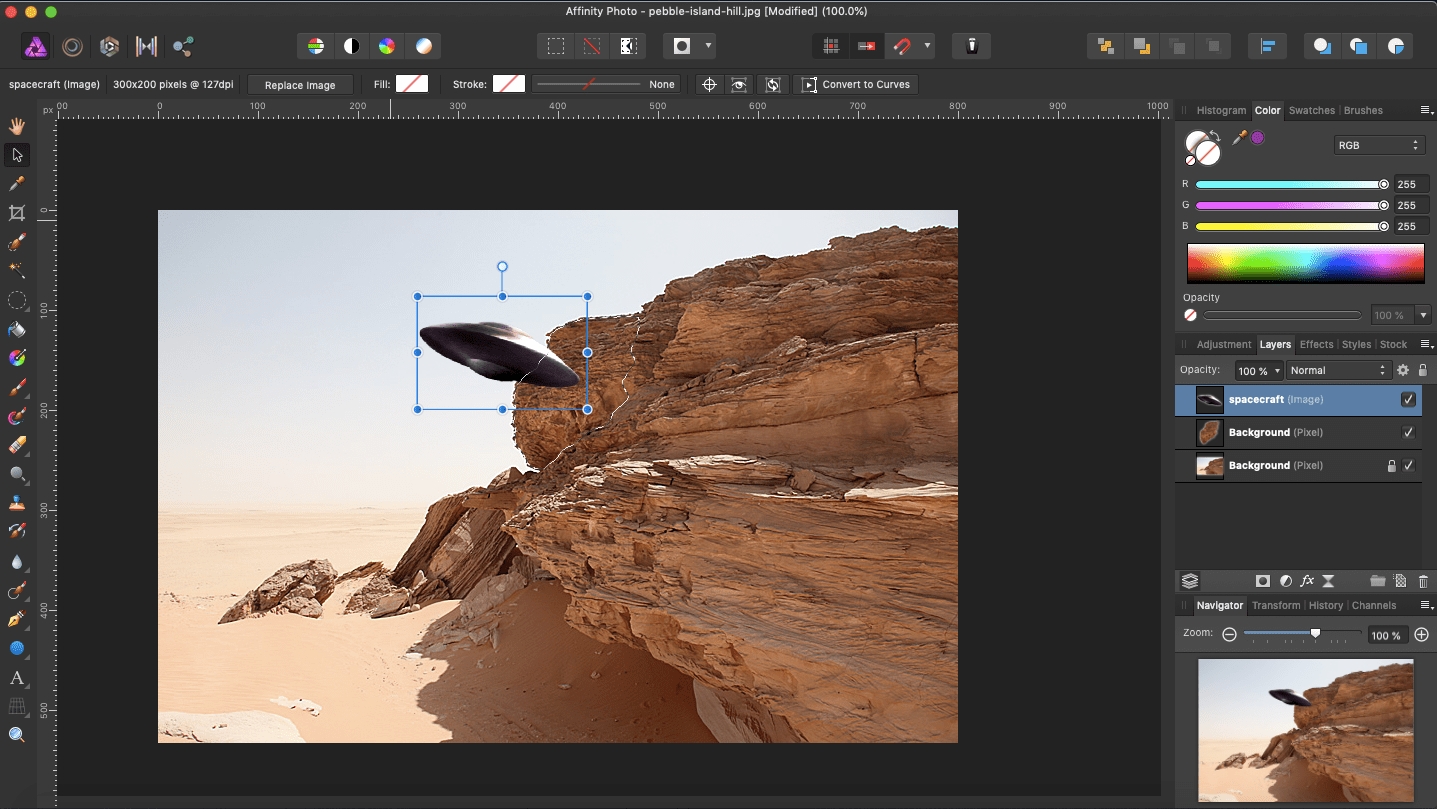Viewport: 1437px width, 809px height.
Task: Uncheck visibility of the unlocked Background layer
Action: pos(1408,433)
